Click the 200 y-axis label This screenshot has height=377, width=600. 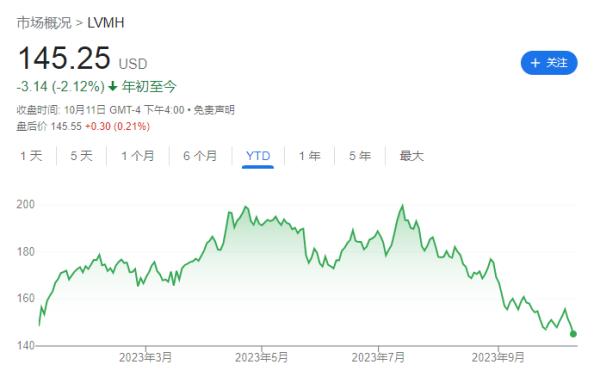pos(26,204)
